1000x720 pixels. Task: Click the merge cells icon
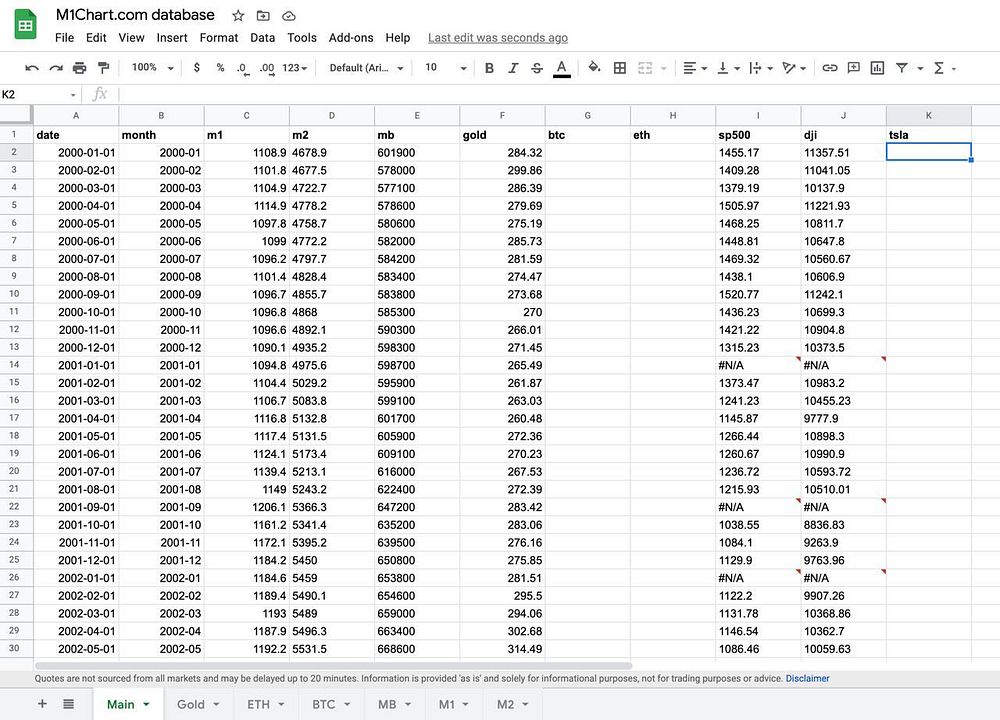click(x=645, y=68)
